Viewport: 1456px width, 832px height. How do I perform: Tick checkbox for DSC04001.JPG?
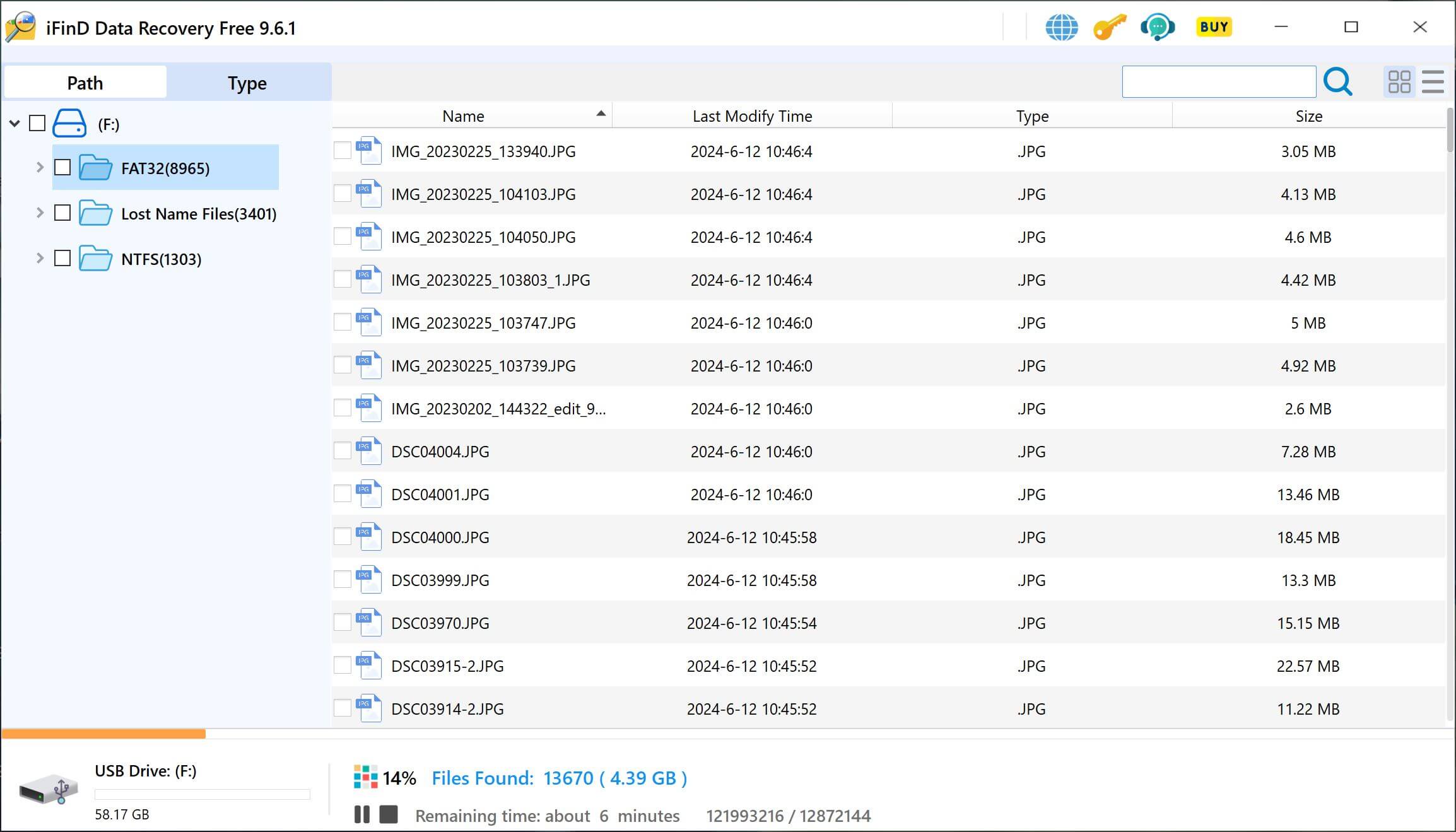tap(342, 494)
